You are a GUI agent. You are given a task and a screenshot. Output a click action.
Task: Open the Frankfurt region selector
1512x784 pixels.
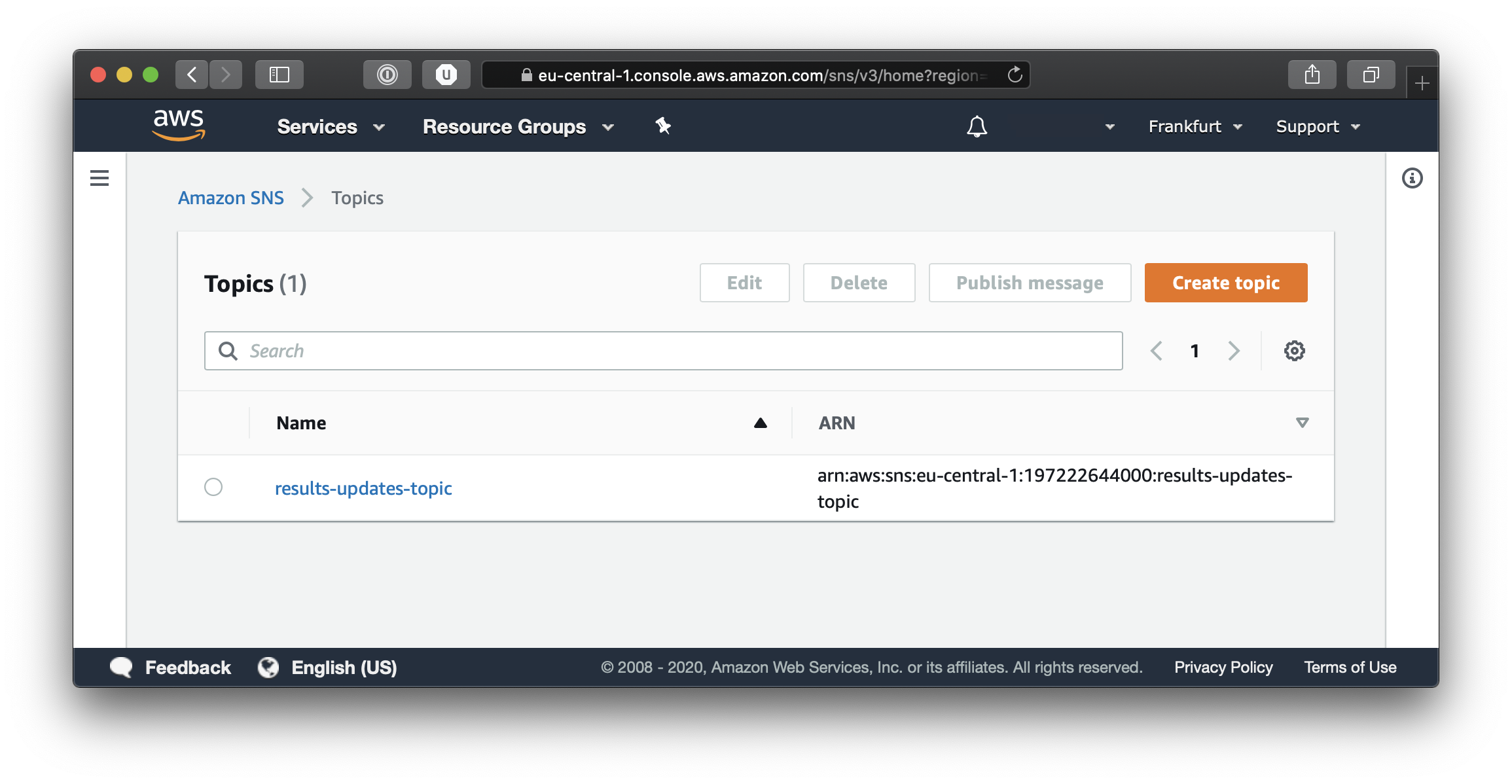click(x=1195, y=126)
